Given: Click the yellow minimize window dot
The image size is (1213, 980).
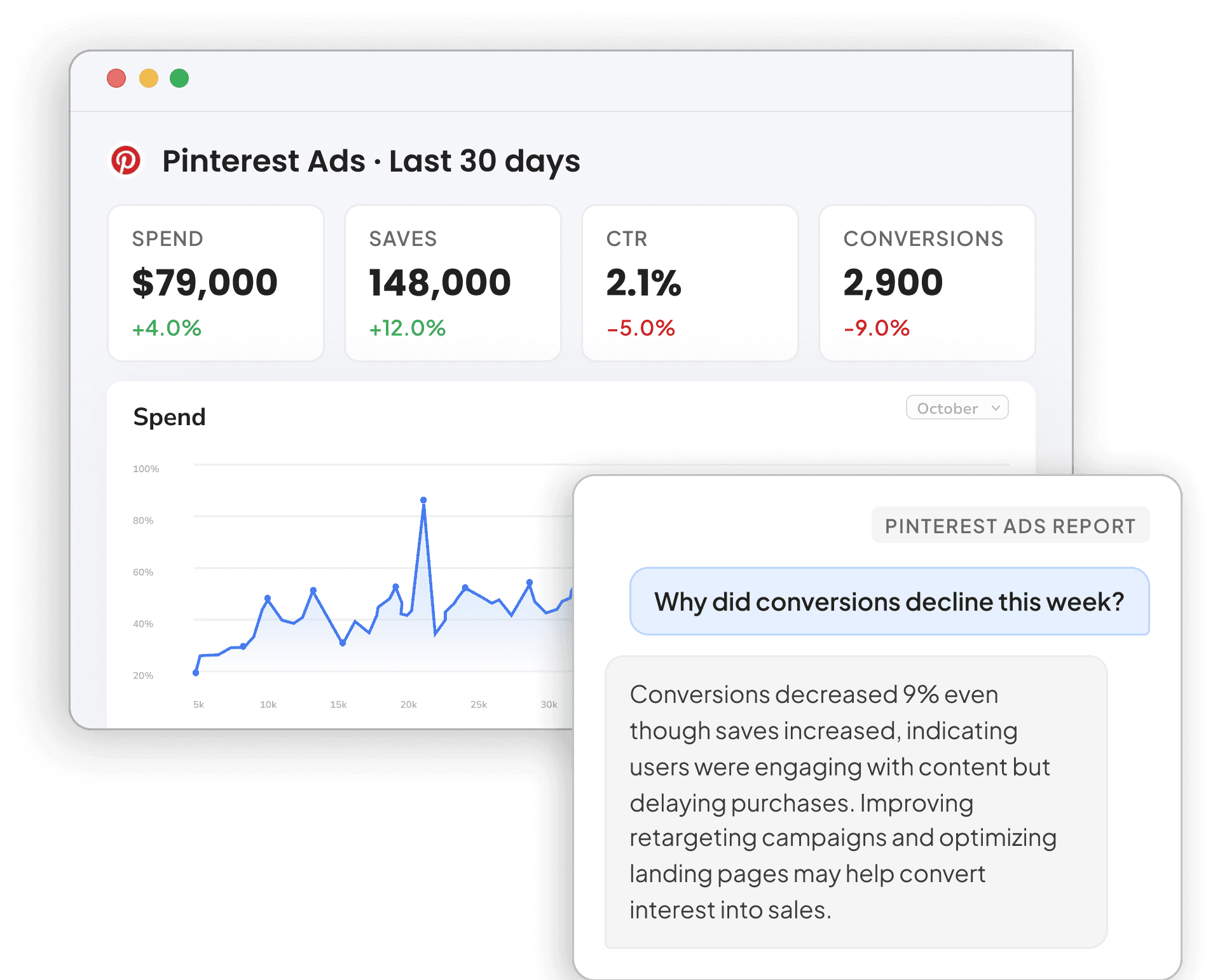Looking at the screenshot, I should point(149,78).
